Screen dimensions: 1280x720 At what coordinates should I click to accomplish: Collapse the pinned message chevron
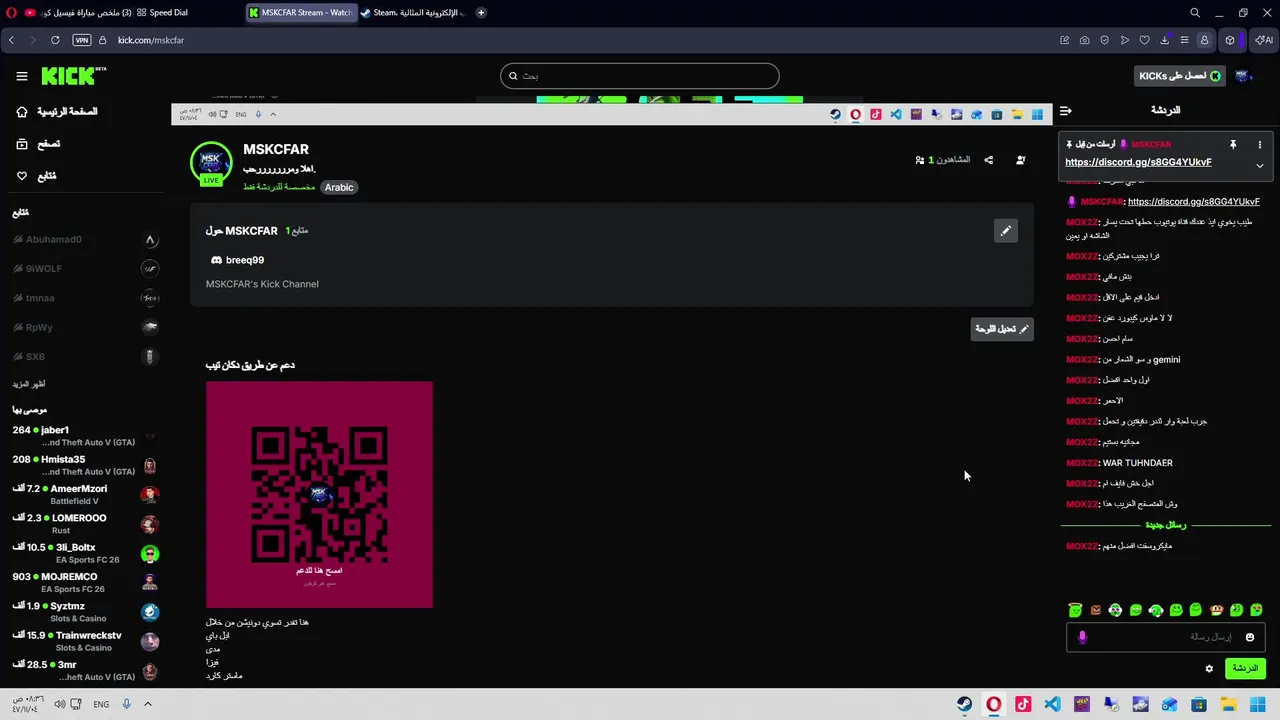1260,165
